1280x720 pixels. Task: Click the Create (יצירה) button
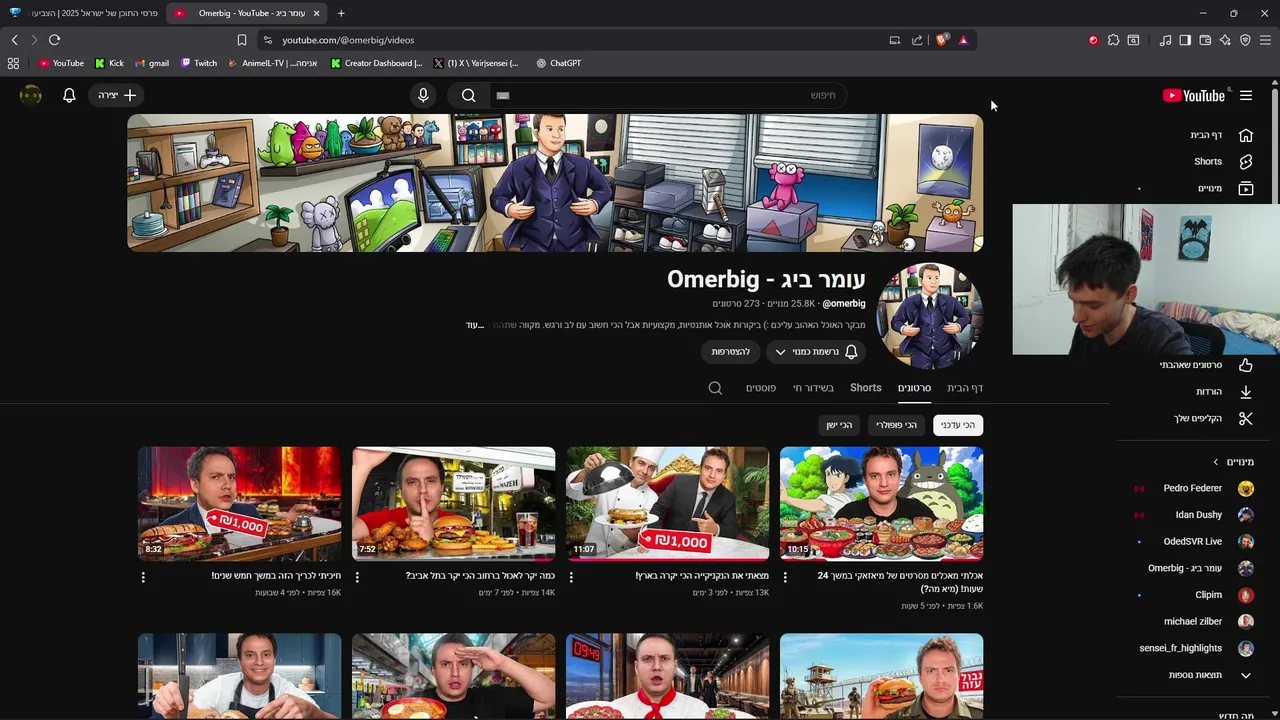tap(117, 95)
